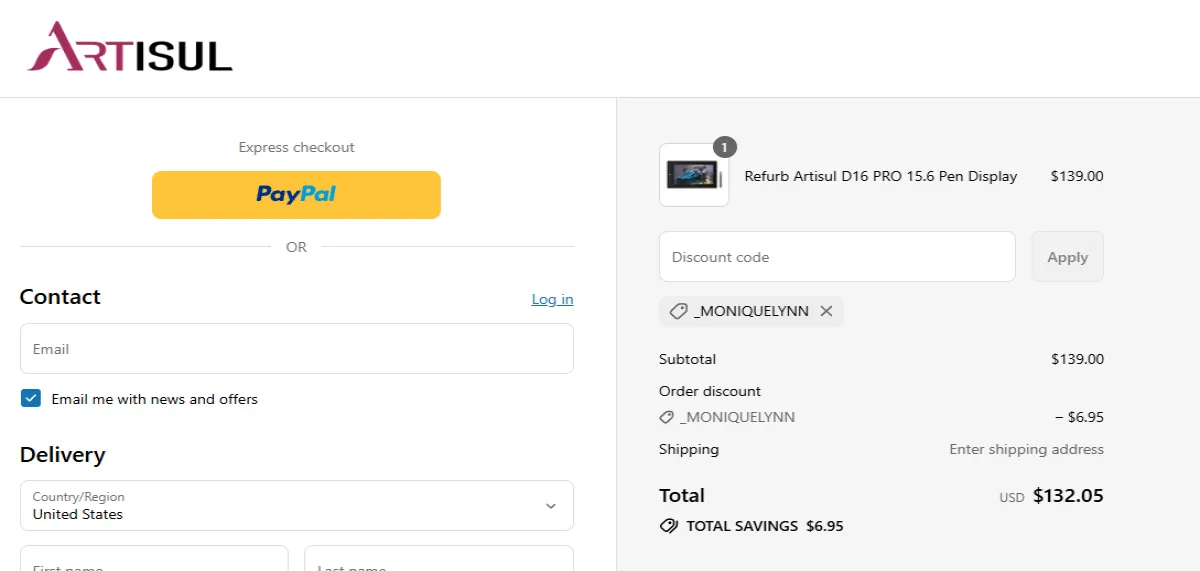Focus the Last name field
Screen dimensions: 1200x571
439,558
